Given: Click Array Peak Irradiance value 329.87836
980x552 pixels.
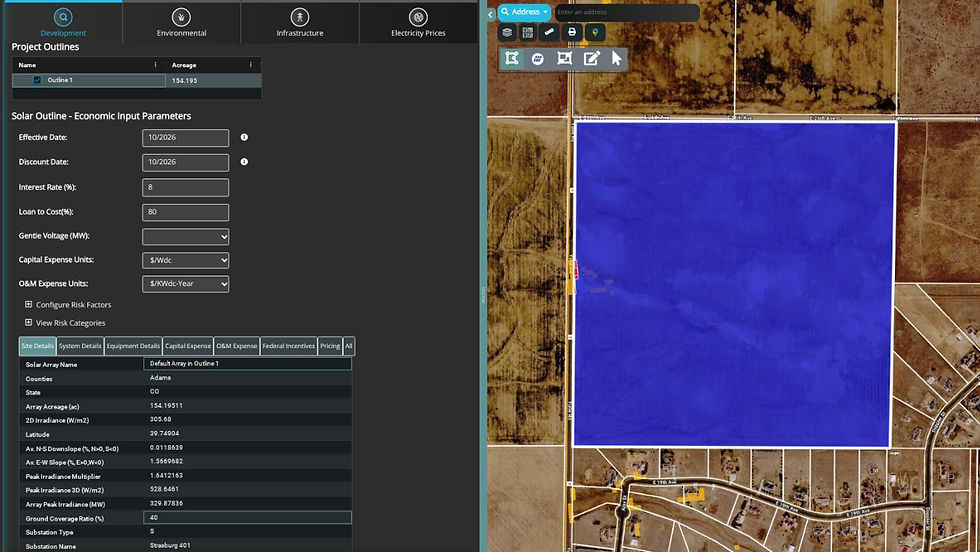Looking at the screenshot, I should click(x=166, y=503).
